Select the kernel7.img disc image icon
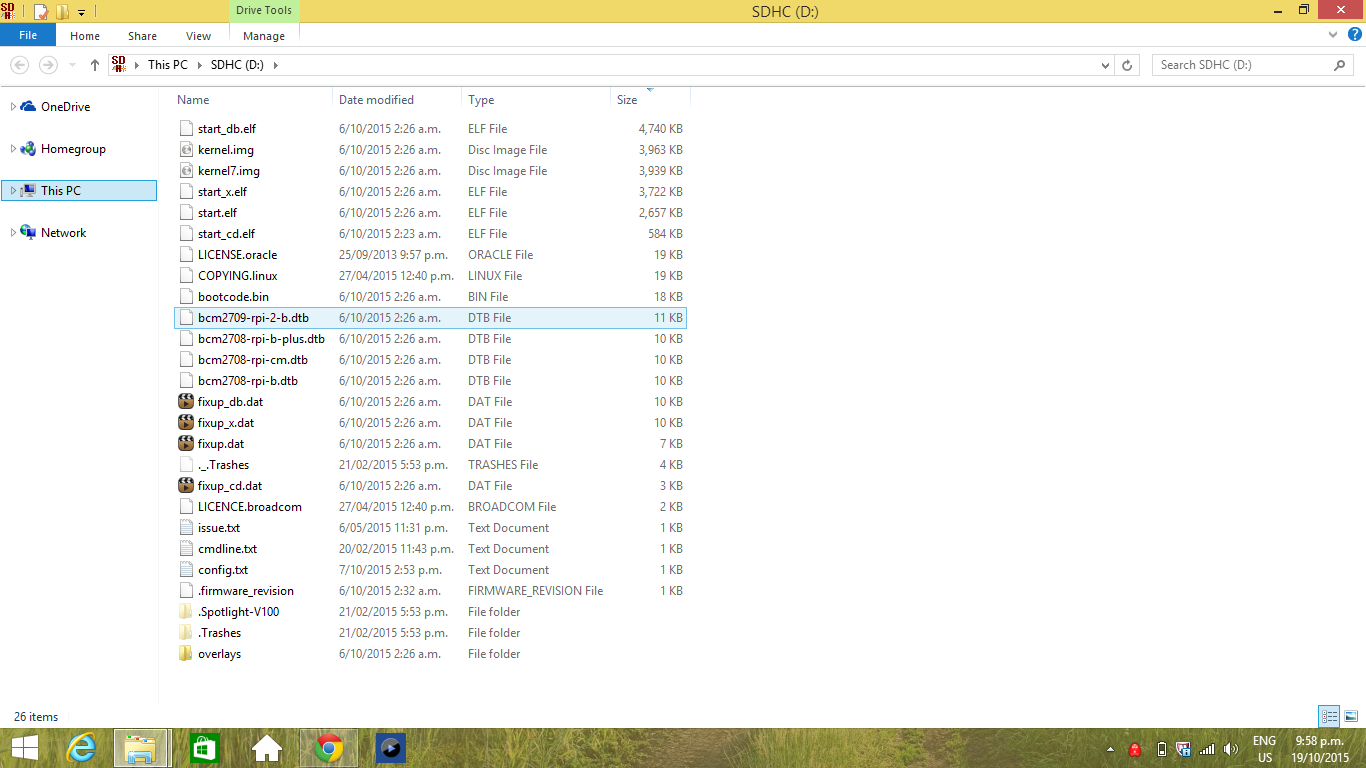This screenshot has height=768, width=1366. [185, 171]
